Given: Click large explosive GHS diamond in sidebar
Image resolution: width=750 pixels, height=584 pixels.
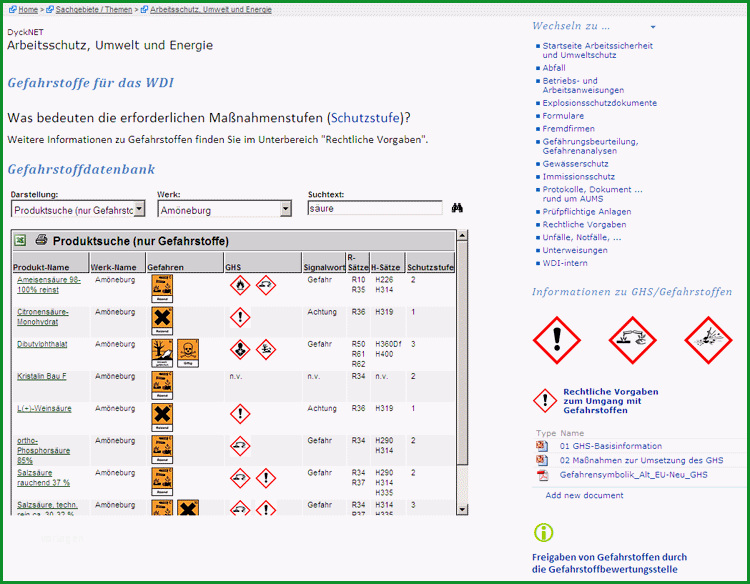Looking at the screenshot, I should tap(708, 340).
